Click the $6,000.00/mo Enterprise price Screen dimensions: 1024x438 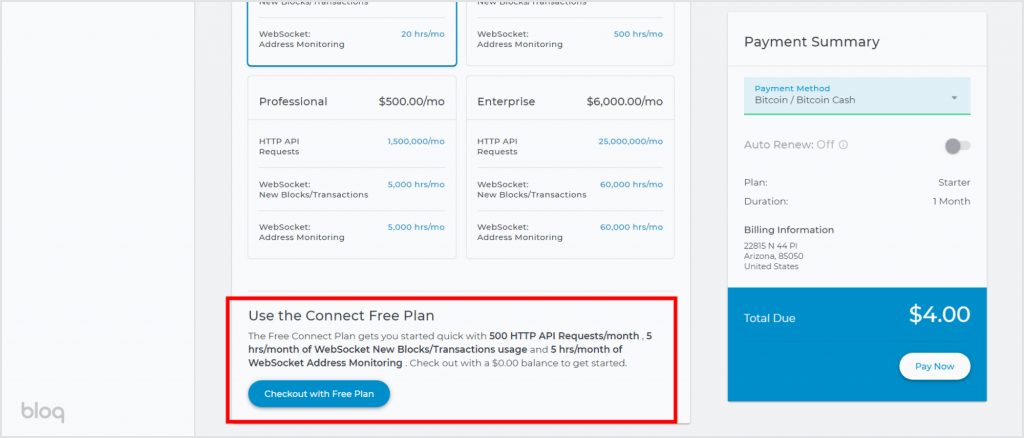624,102
